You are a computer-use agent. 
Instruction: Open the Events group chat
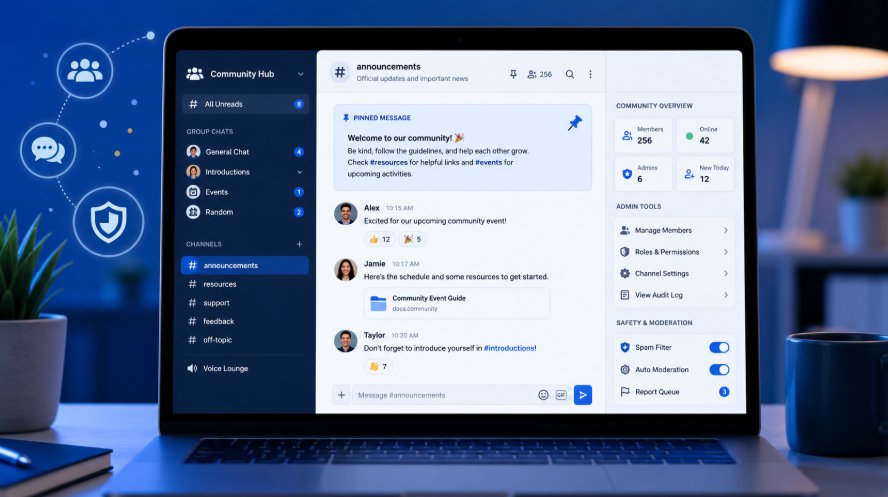pos(245,192)
